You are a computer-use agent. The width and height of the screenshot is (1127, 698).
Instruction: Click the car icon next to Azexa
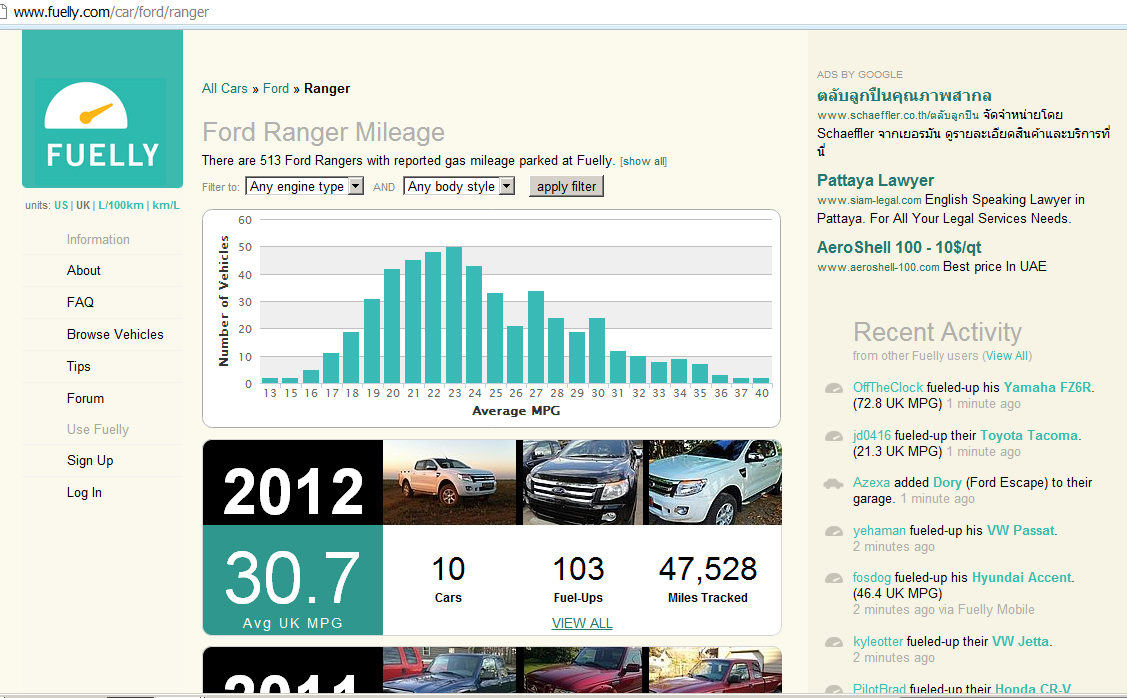pyautogui.click(x=833, y=484)
